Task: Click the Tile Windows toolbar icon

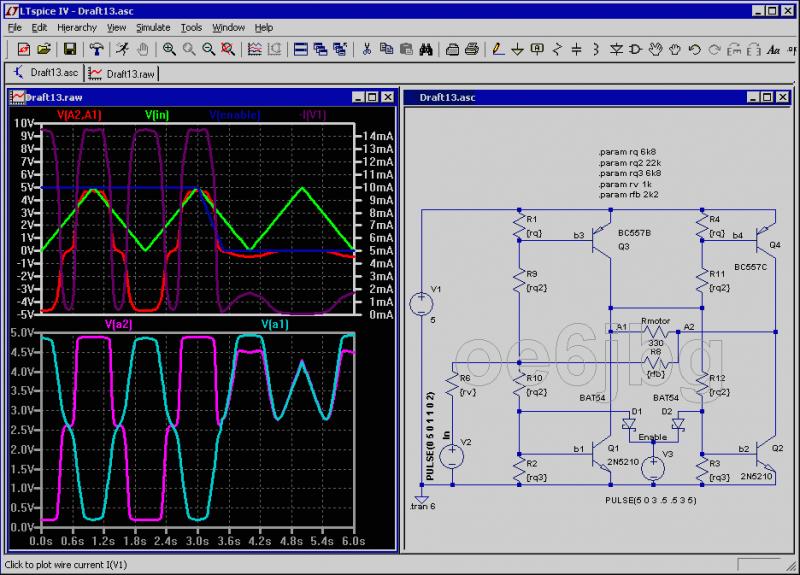Action: click(x=301, y=48)
